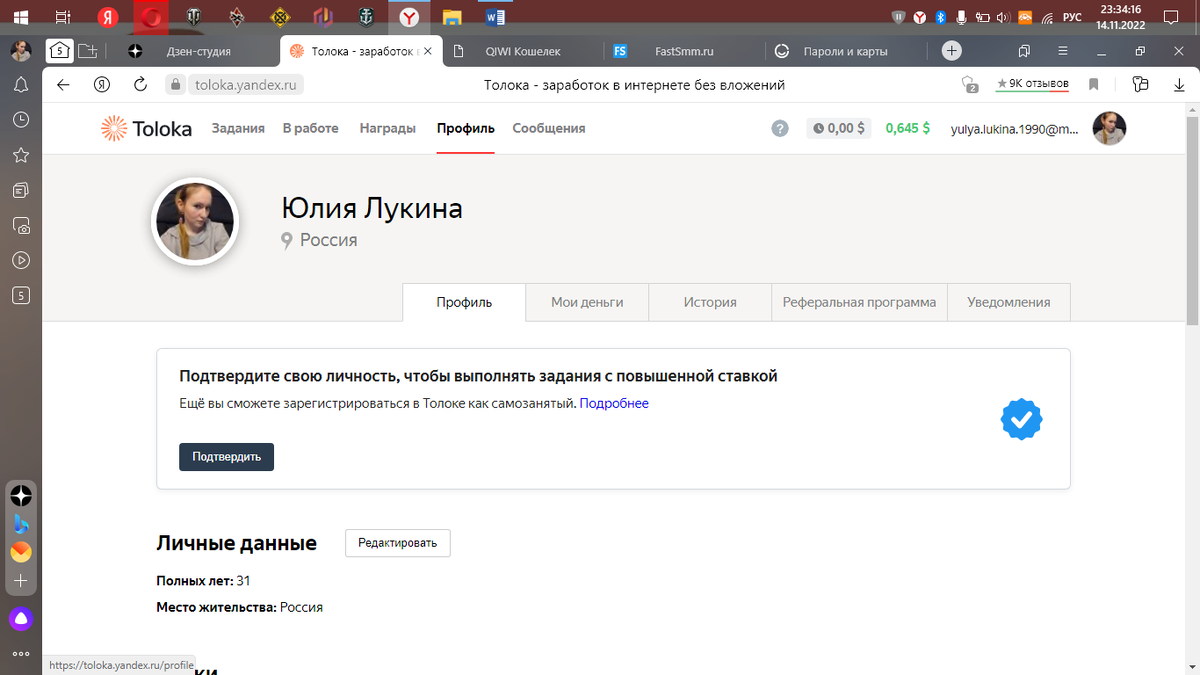The image size is (1200, 675).
Task: Open the media player icon in sidebar
Action: point(21,260)
